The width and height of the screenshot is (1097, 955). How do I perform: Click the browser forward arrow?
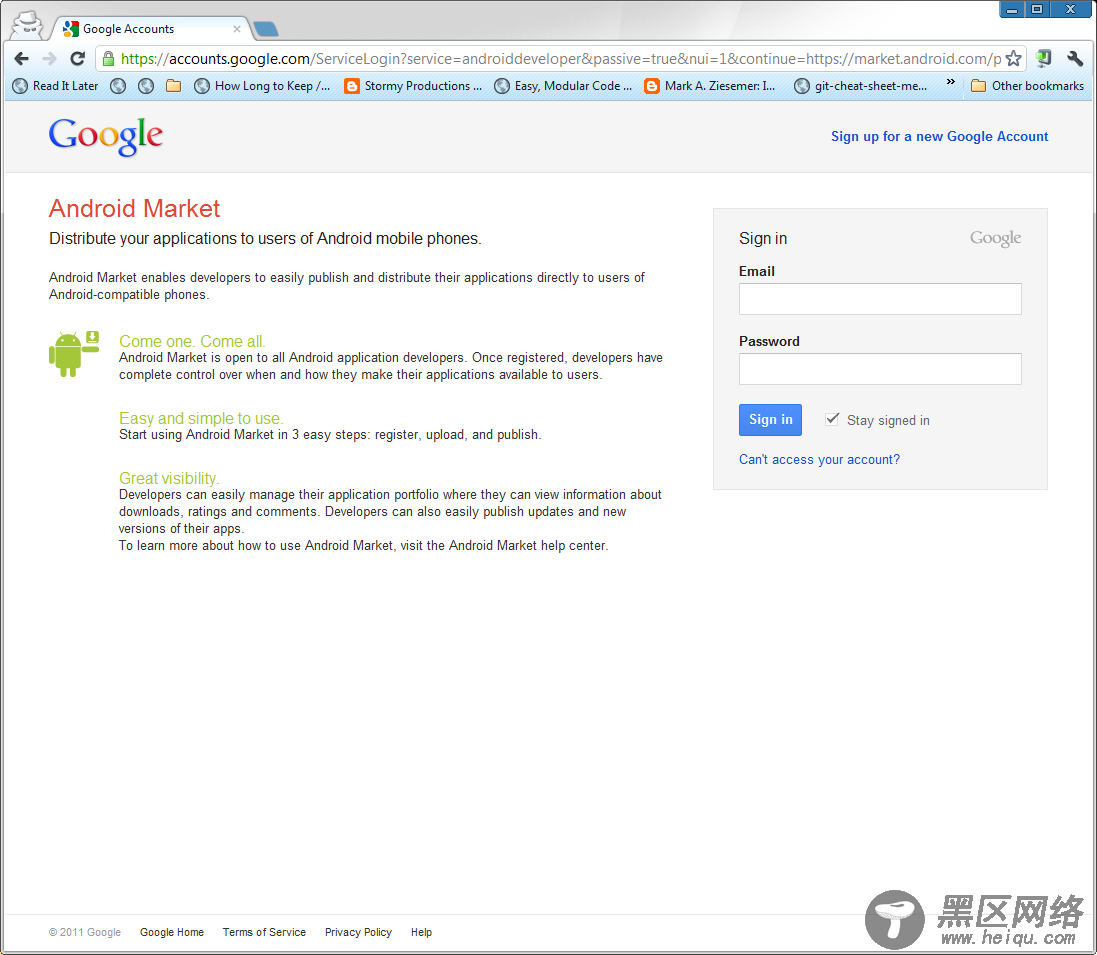[x=49, y=59]
